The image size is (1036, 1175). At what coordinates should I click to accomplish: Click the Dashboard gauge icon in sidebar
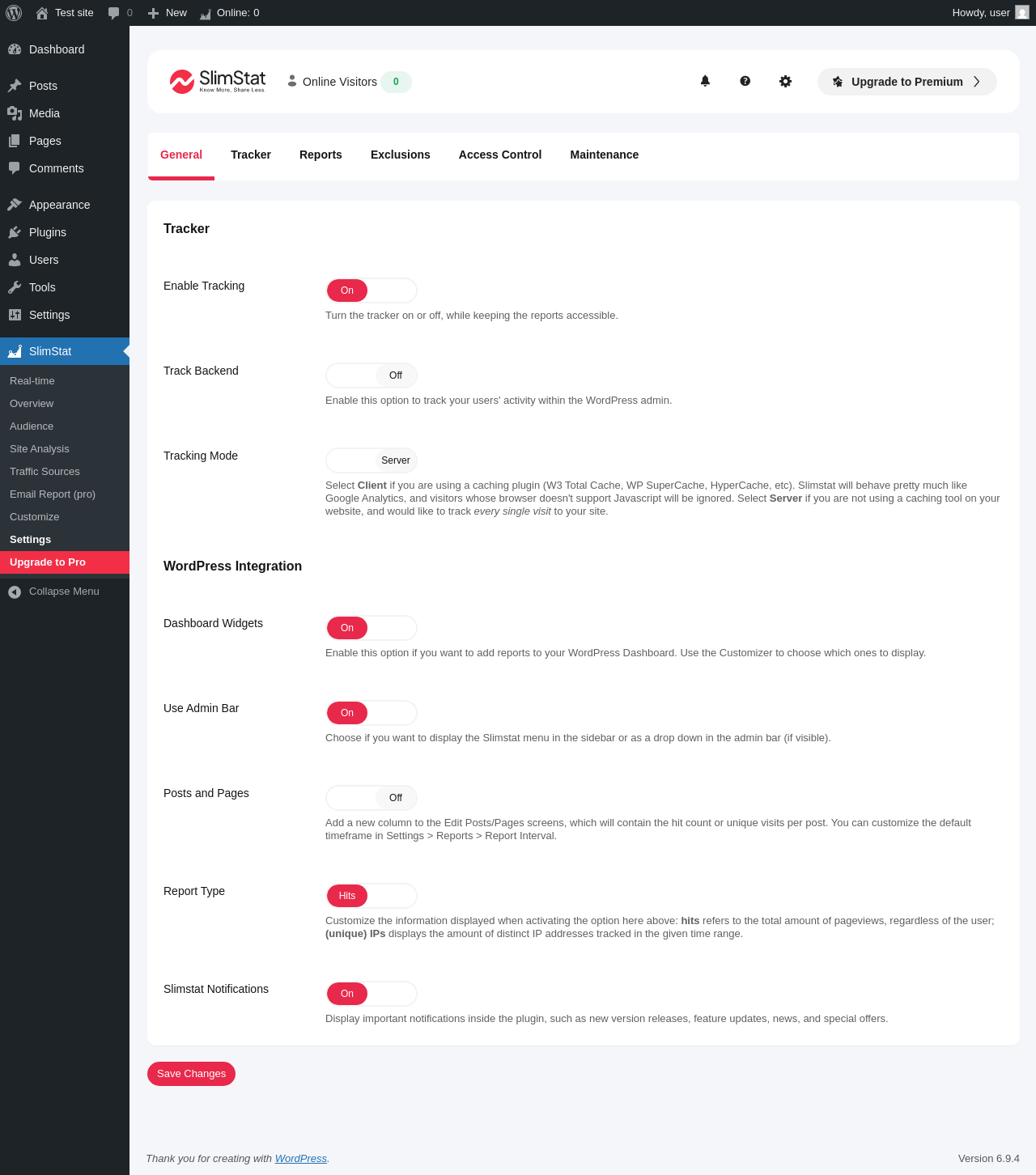click(x=15, y=49)
